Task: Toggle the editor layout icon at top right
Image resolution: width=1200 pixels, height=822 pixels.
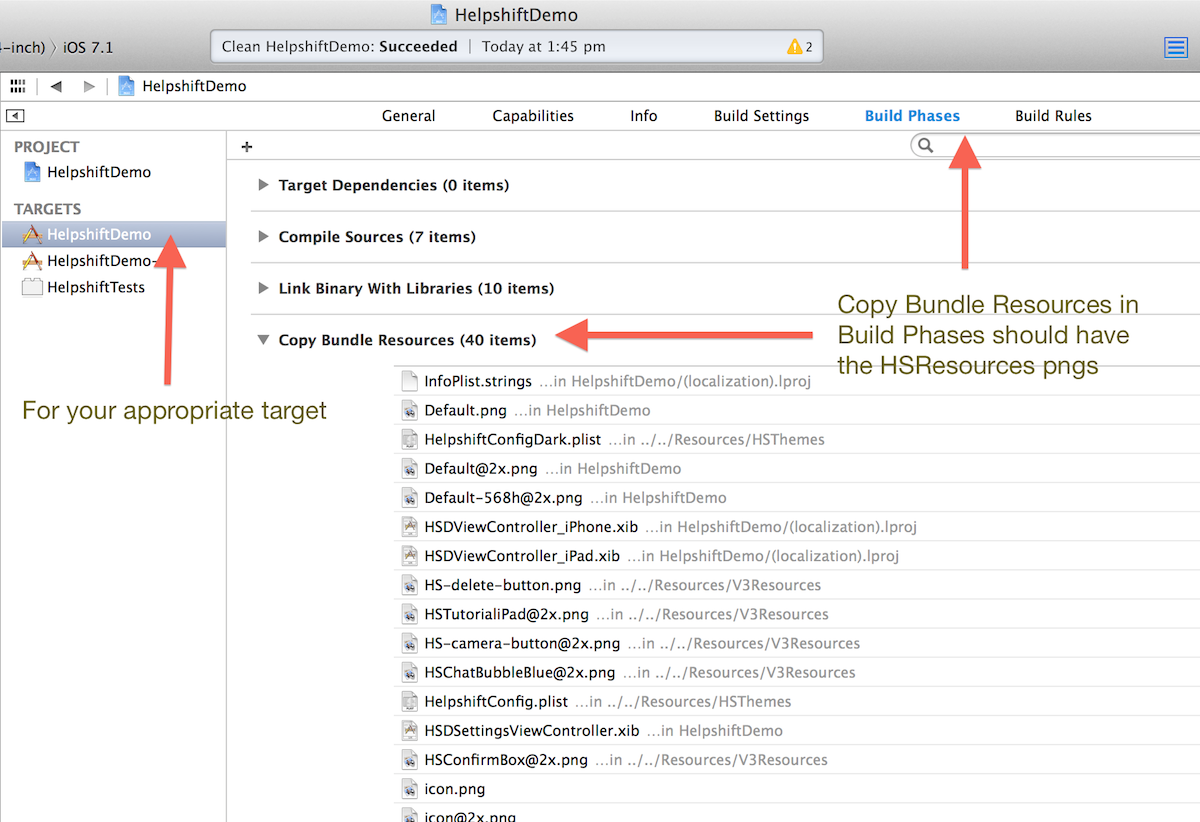Action: [1176, 47]
